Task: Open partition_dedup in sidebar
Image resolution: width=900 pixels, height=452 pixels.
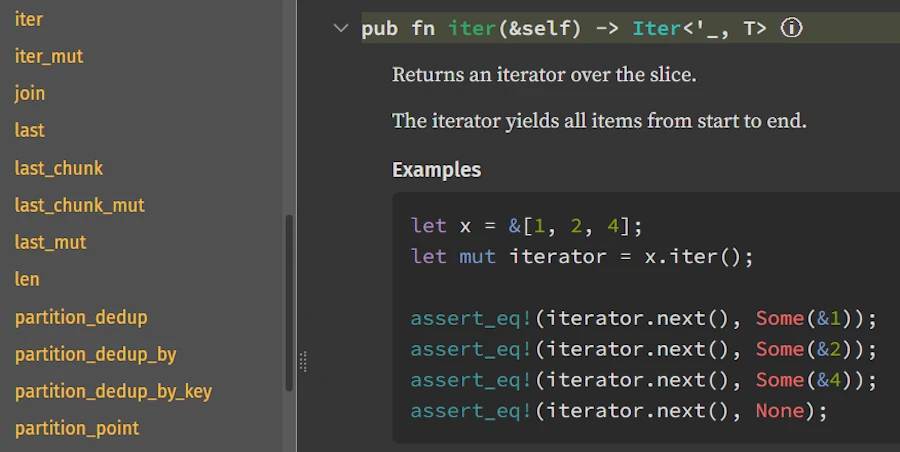Action: [81, 317]
